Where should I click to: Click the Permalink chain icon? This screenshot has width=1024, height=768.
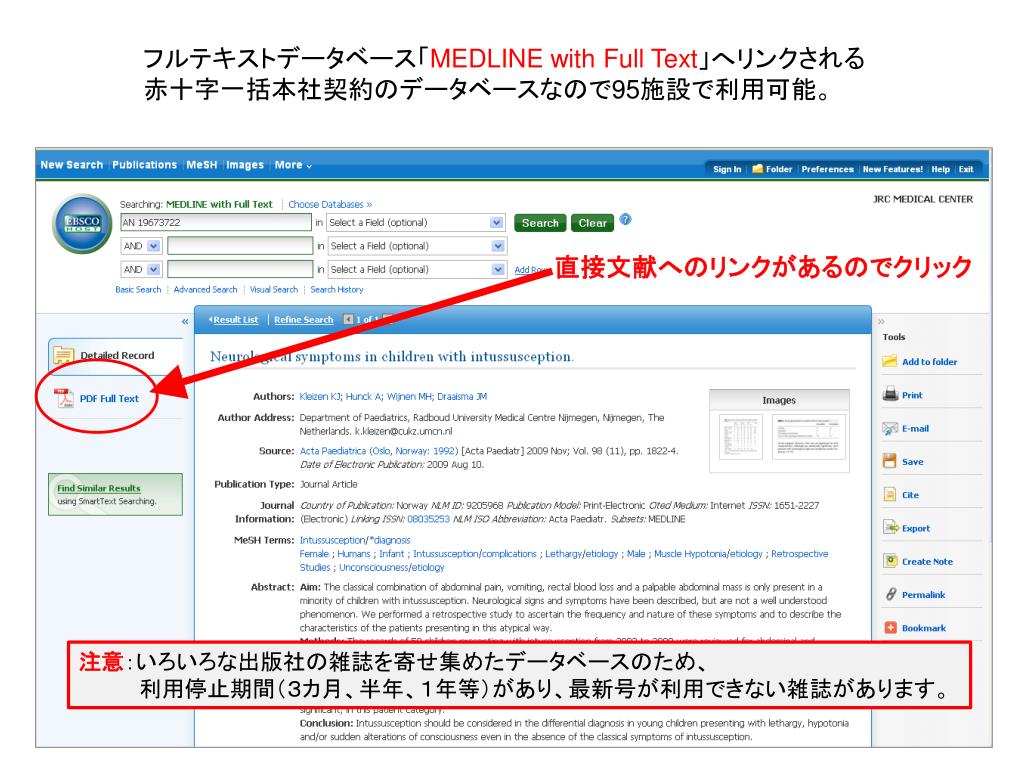(x=890, y=594)
